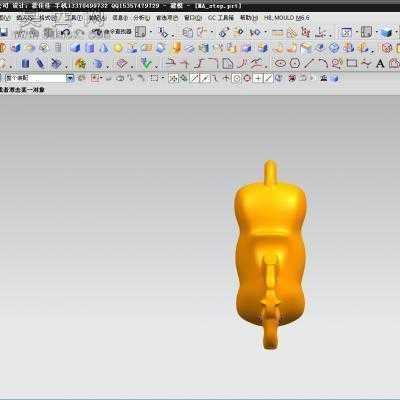Toggle the Midpoint snap option

tap(205, 78)
